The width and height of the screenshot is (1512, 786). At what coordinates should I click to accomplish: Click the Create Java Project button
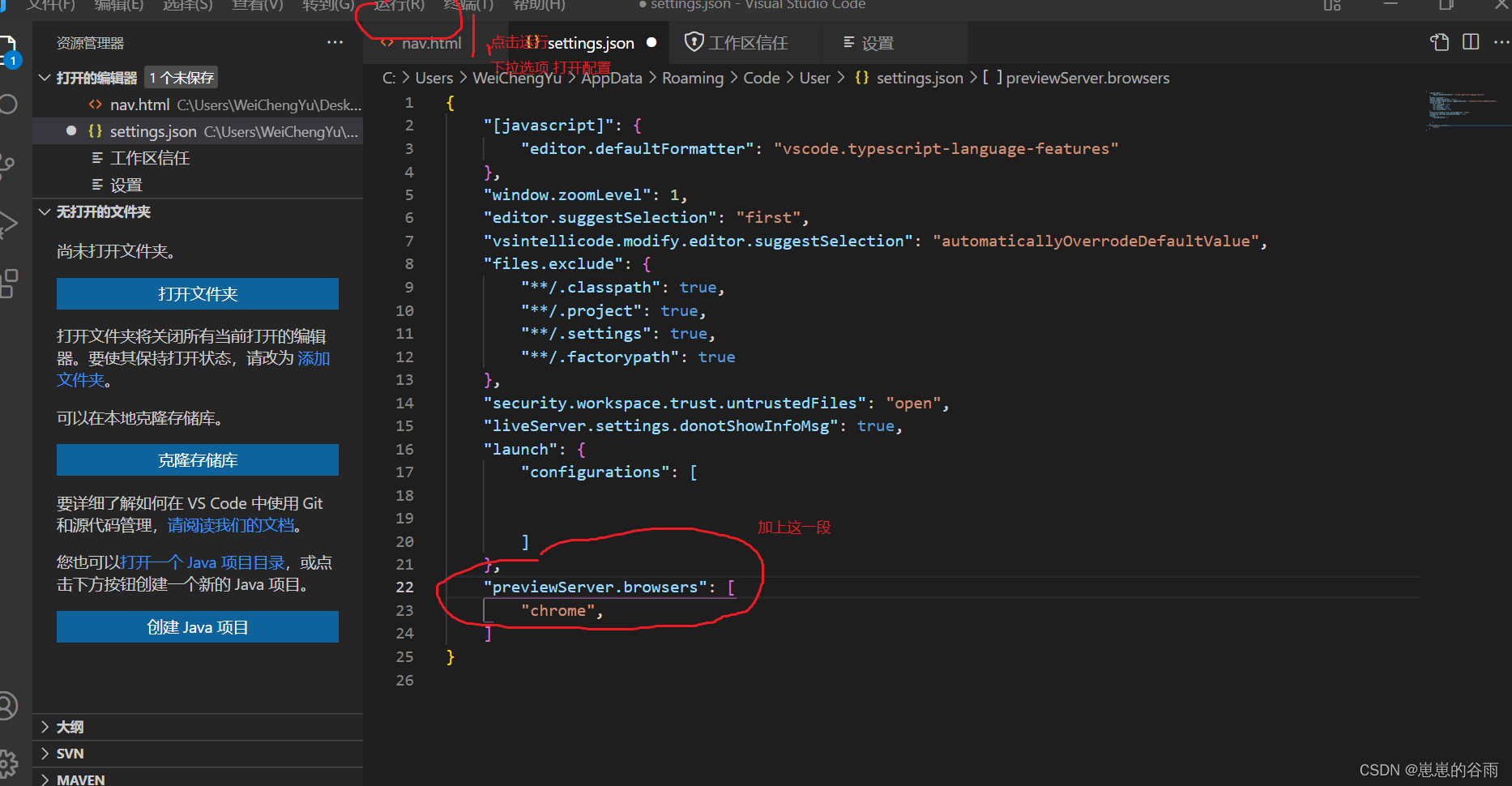pos(198,626)
